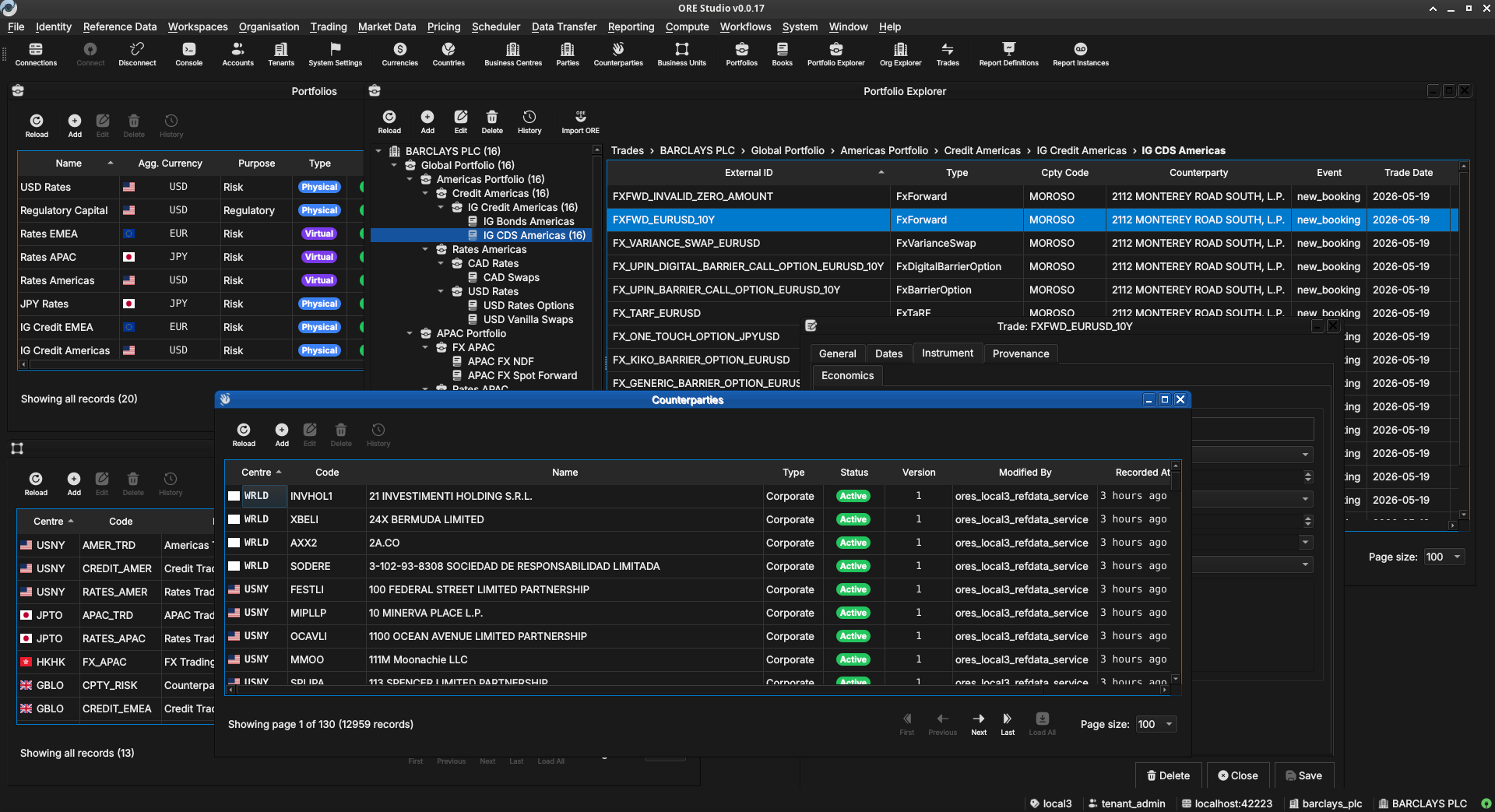
Task: Open Business Units toolbar icon
Action: pos(681,54)
